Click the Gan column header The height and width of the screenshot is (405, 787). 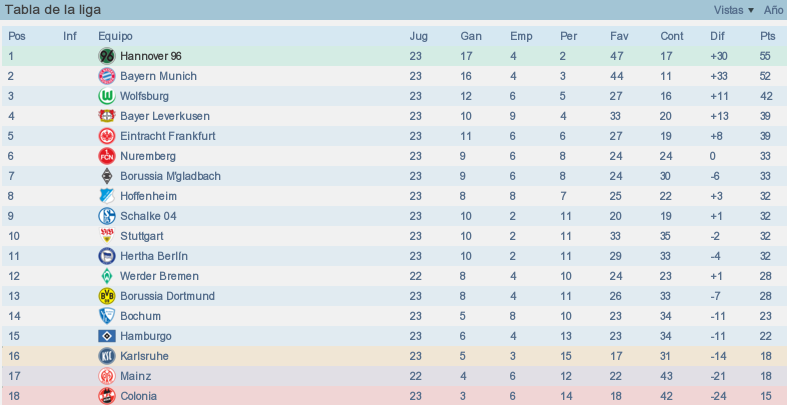pyautogui.click(x=471, y=36)
